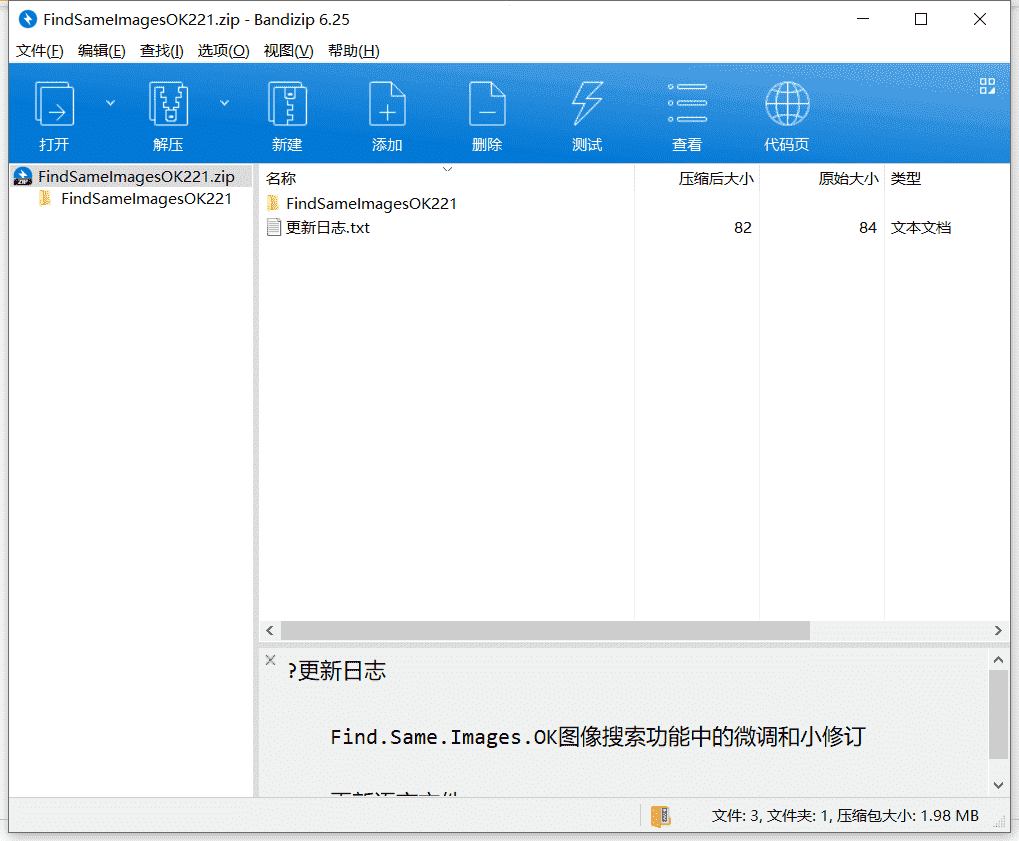Click the folder icon in the file list
1019x841 pixels.
(273, 203)
